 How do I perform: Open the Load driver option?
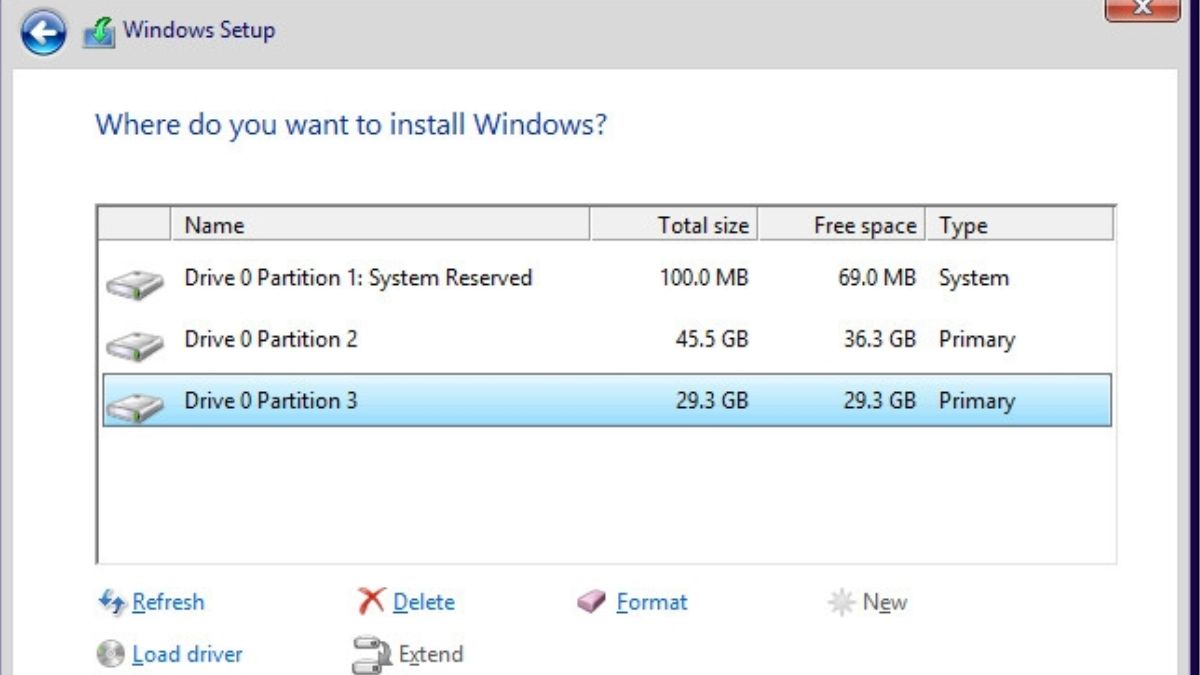[187, 655]
